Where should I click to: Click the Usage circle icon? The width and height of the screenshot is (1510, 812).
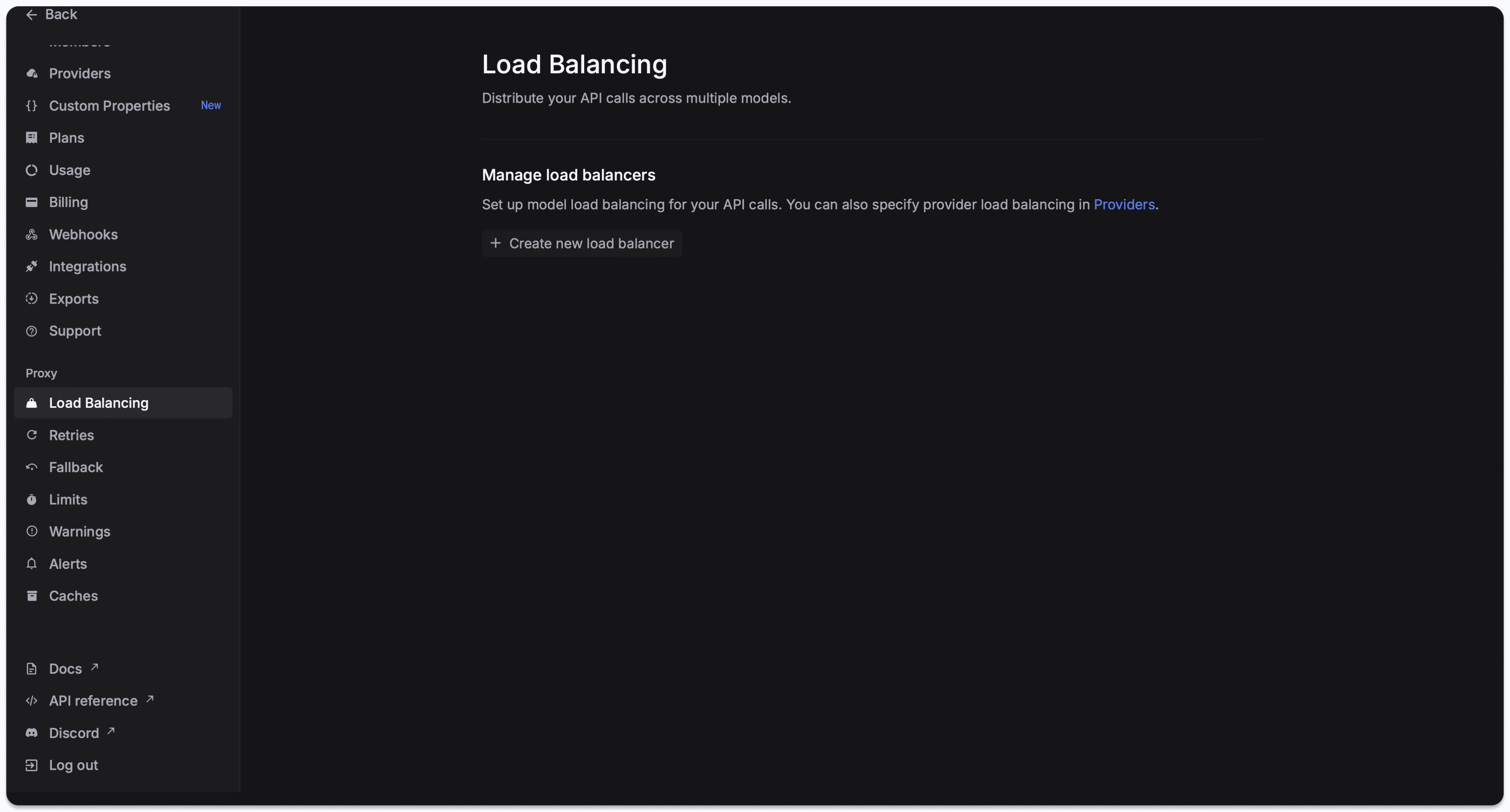pos(32,170)
